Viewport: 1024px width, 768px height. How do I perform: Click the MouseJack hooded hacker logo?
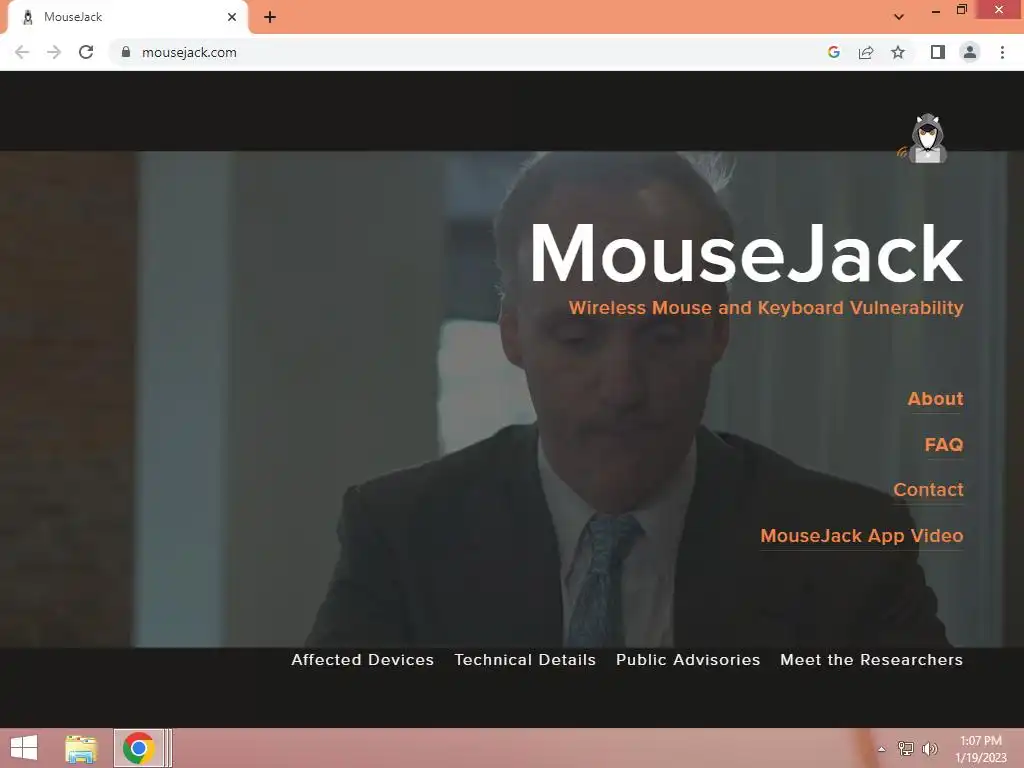point(925,138)
